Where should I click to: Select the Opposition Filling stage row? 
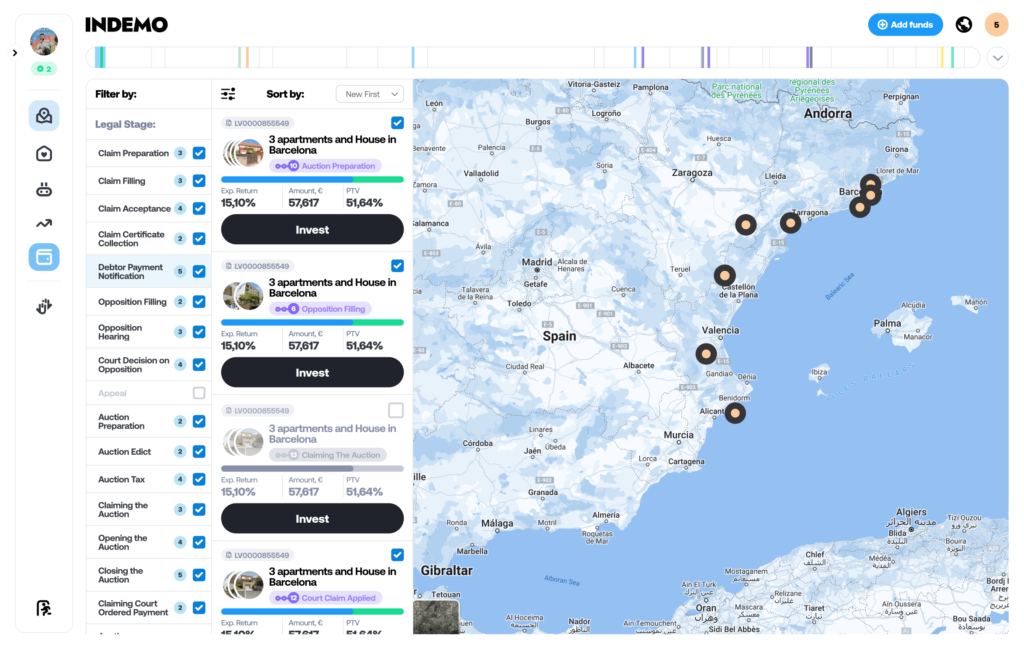pos(133,302)
